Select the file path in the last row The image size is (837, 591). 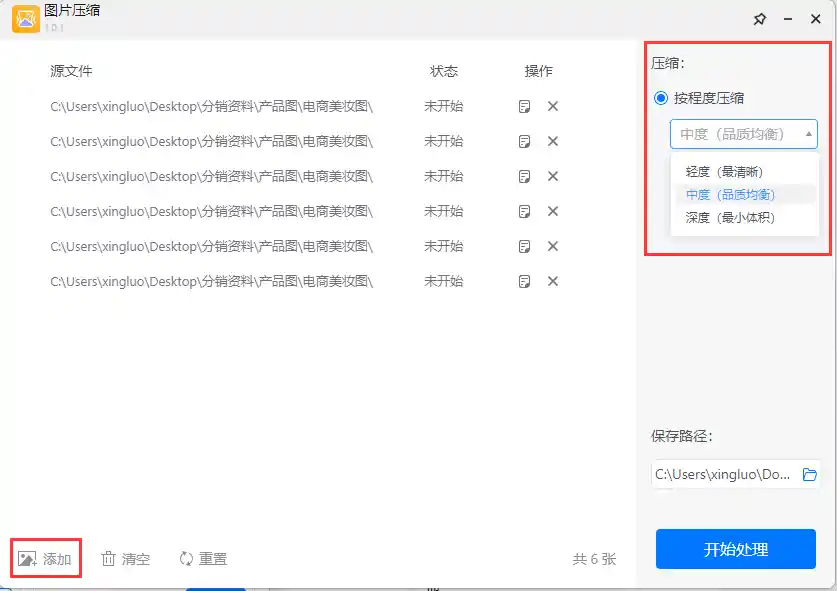pyautogui.click(x=211, y=281)
